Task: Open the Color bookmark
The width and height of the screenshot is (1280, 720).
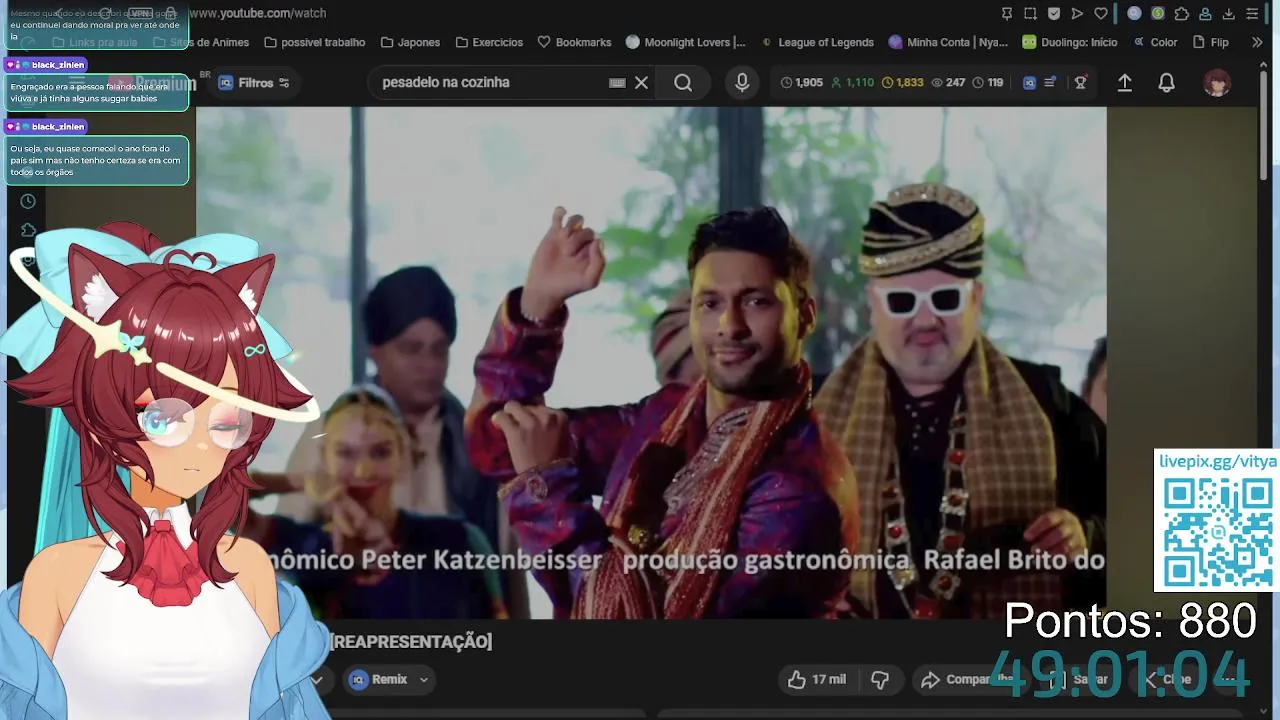Action: 1155,42
